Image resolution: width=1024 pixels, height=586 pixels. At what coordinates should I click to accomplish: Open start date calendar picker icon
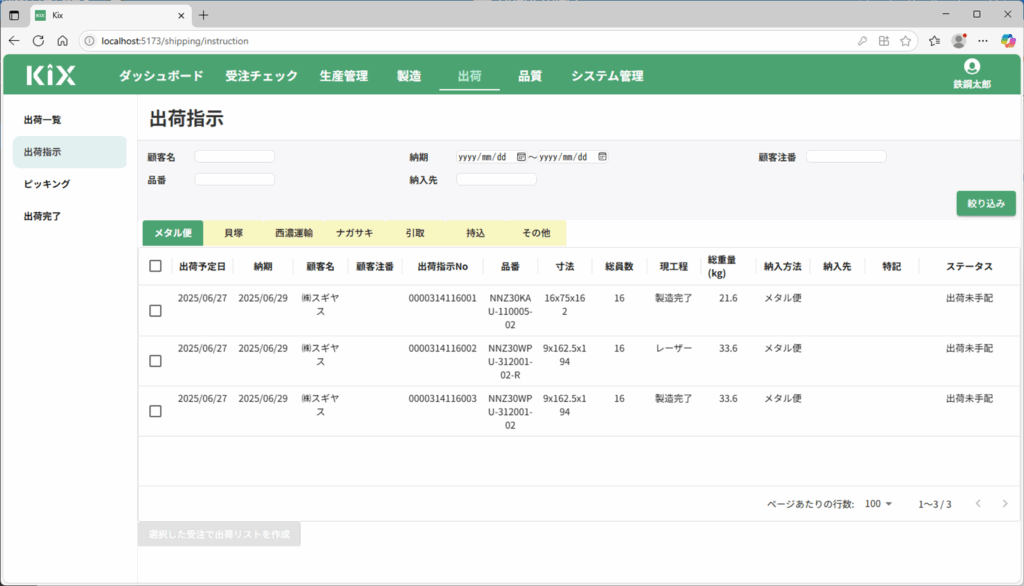click(x=521, y=157)
